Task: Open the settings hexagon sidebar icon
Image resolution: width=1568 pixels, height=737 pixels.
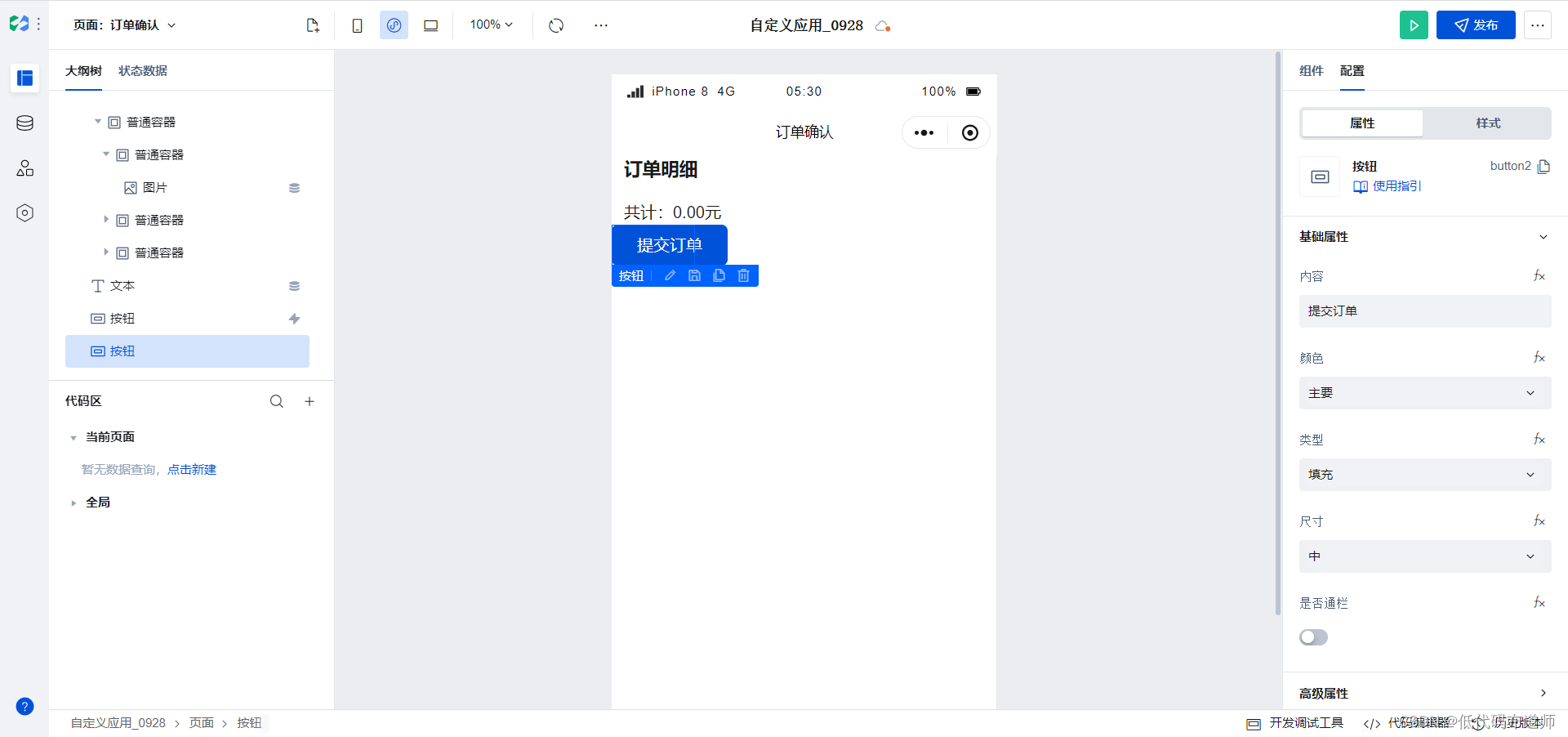Action: tap(24, 213)
